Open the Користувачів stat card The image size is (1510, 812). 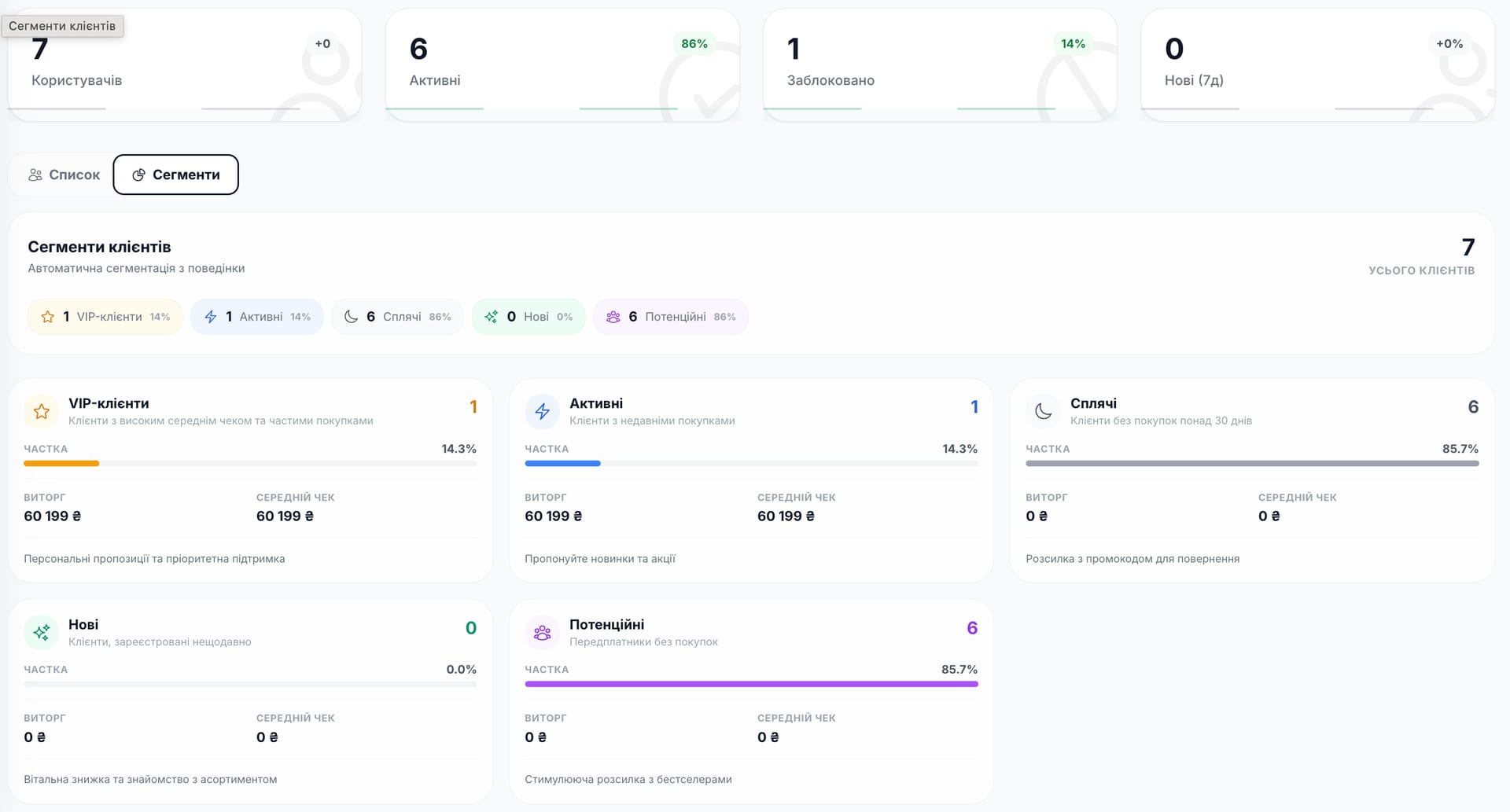184,65
